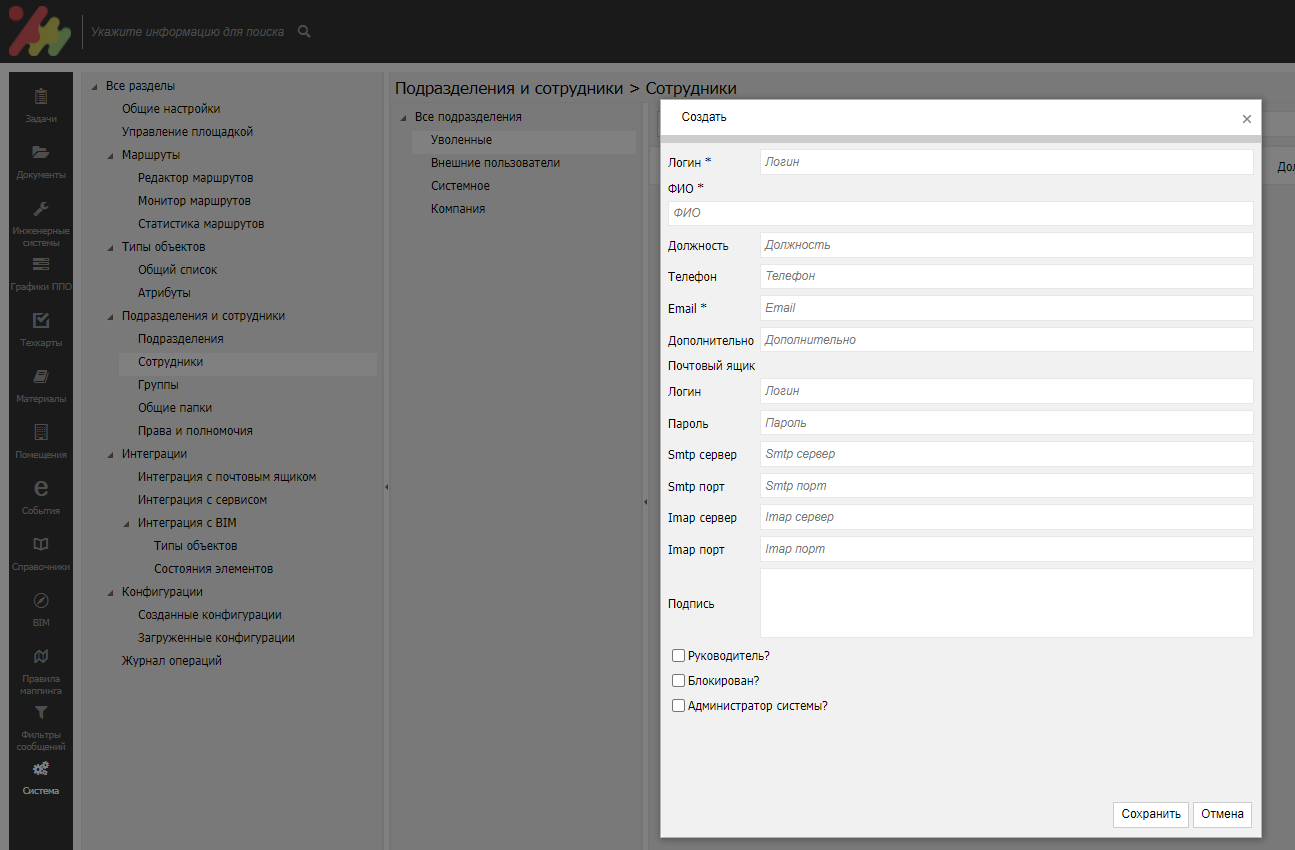Collapse the Интеграция с BIM node
This screenshot has width=1295, height=850.
point(127,524)
